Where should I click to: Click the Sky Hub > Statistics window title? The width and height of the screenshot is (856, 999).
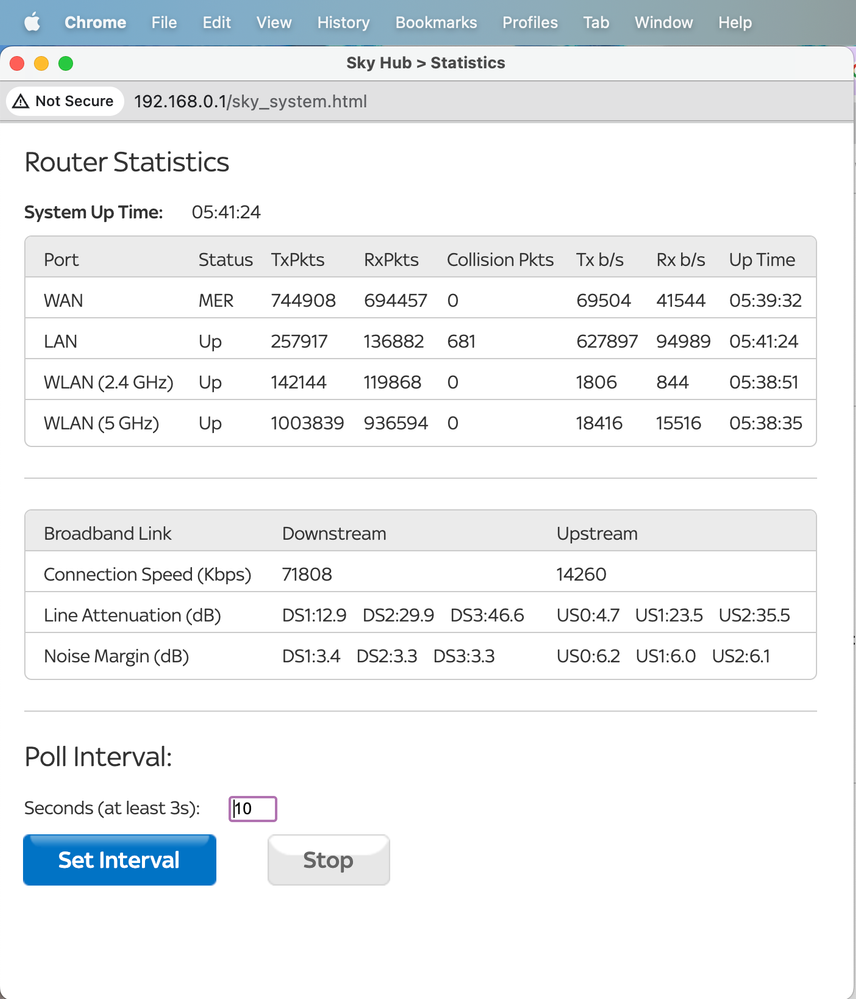coord(425,63)
